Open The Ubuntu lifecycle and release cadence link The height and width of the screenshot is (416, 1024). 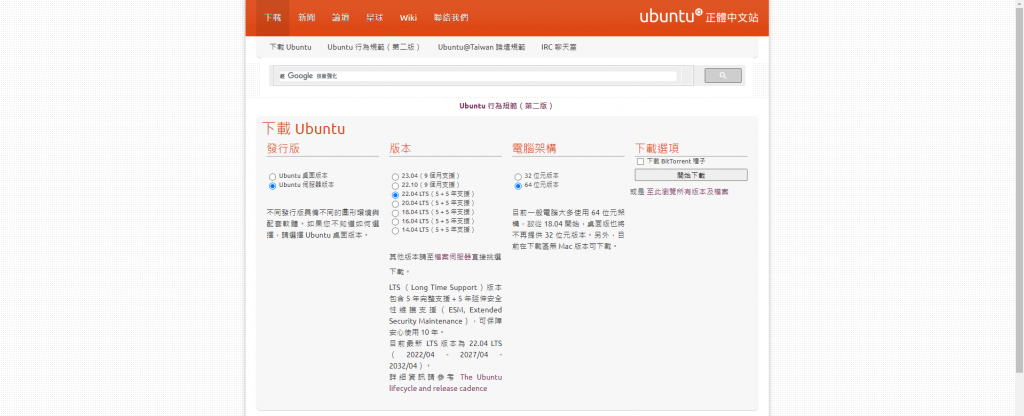(x=445, y=383)
